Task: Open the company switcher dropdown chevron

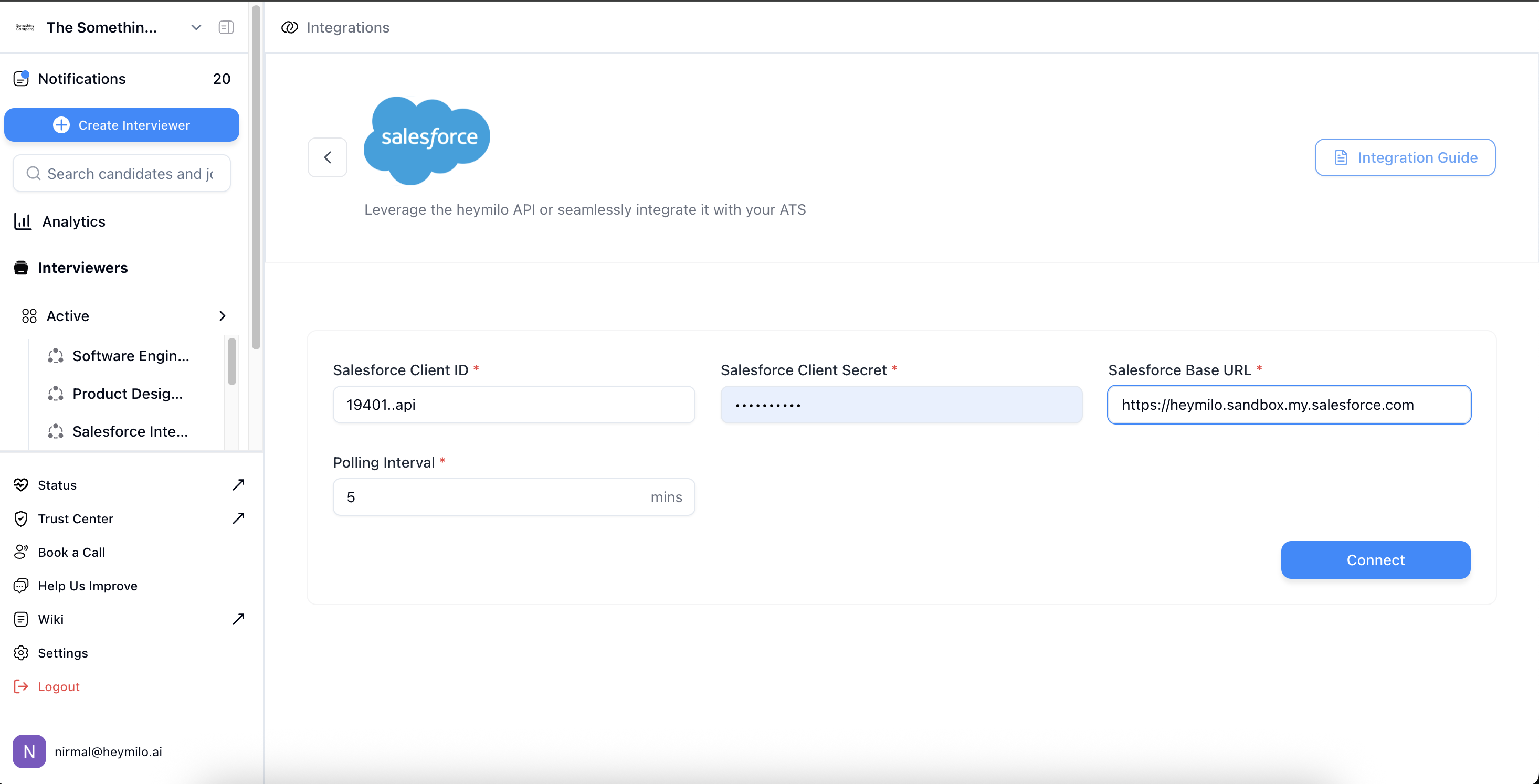Action: 196,27
